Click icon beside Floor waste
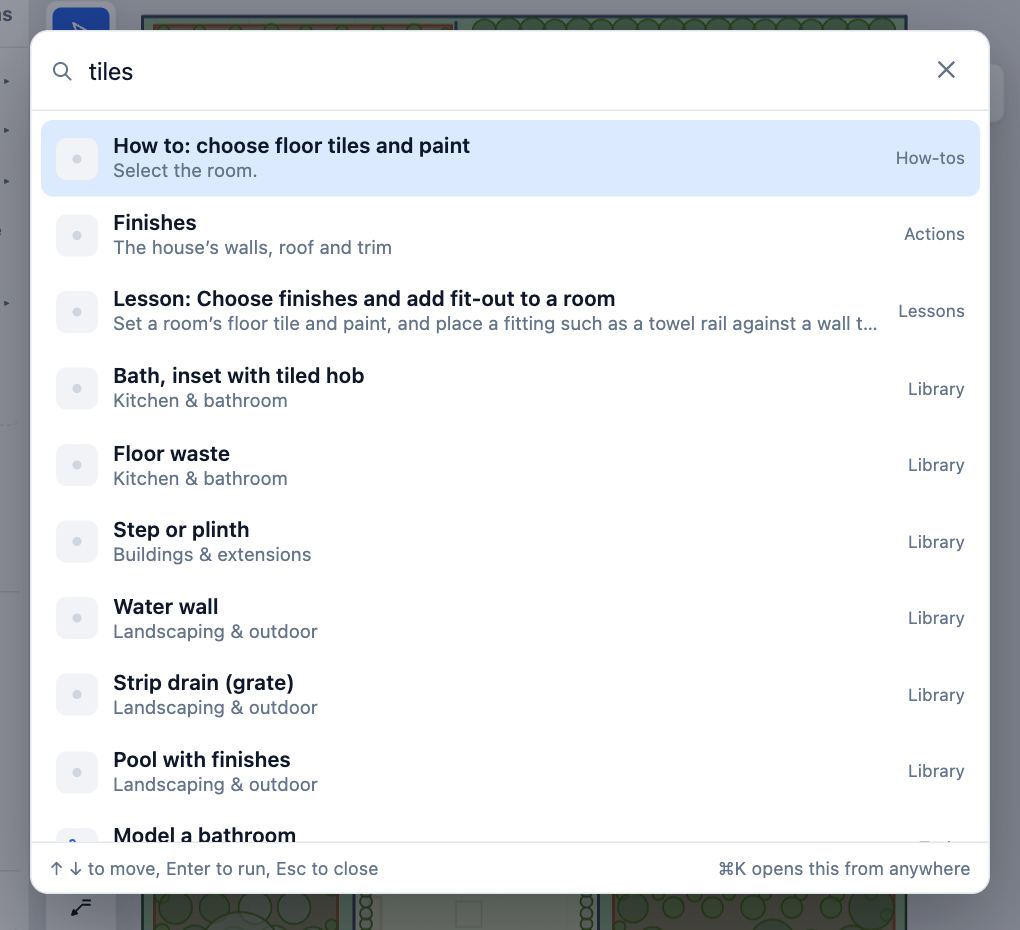1020x930 pixels. 77,465
